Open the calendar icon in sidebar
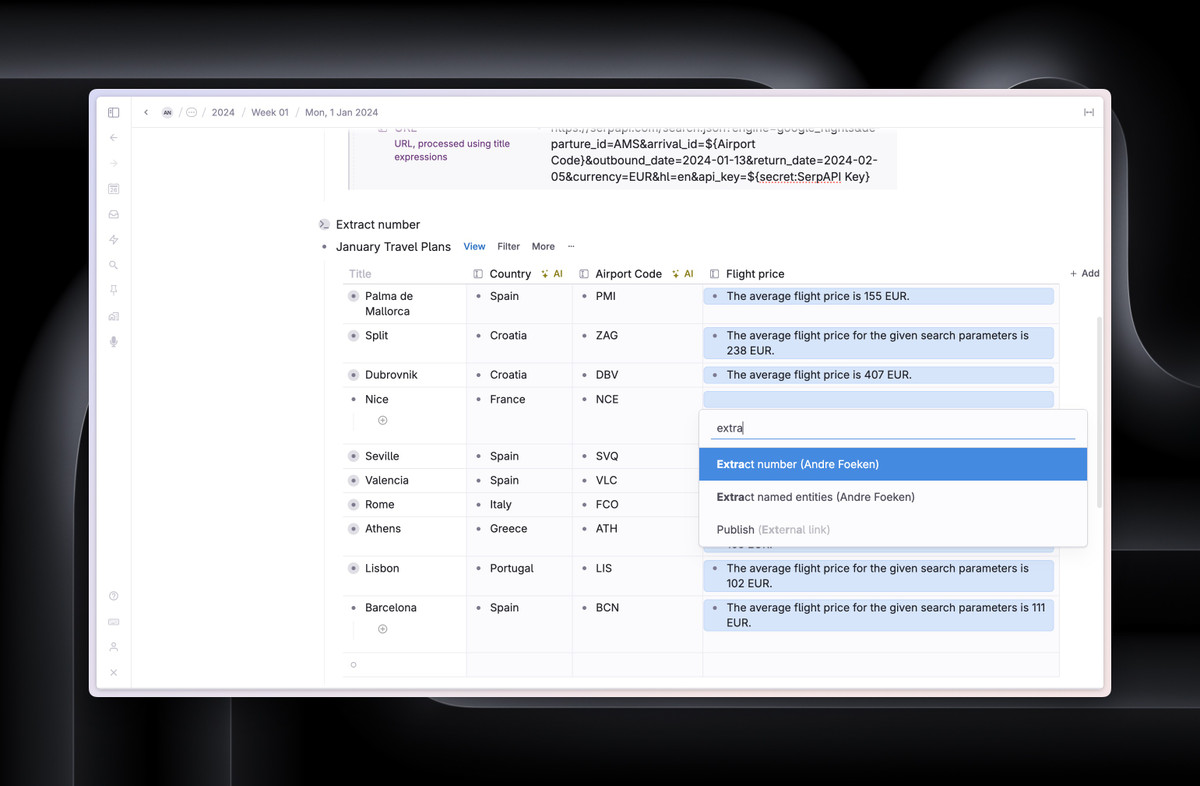 coord(114,188)
